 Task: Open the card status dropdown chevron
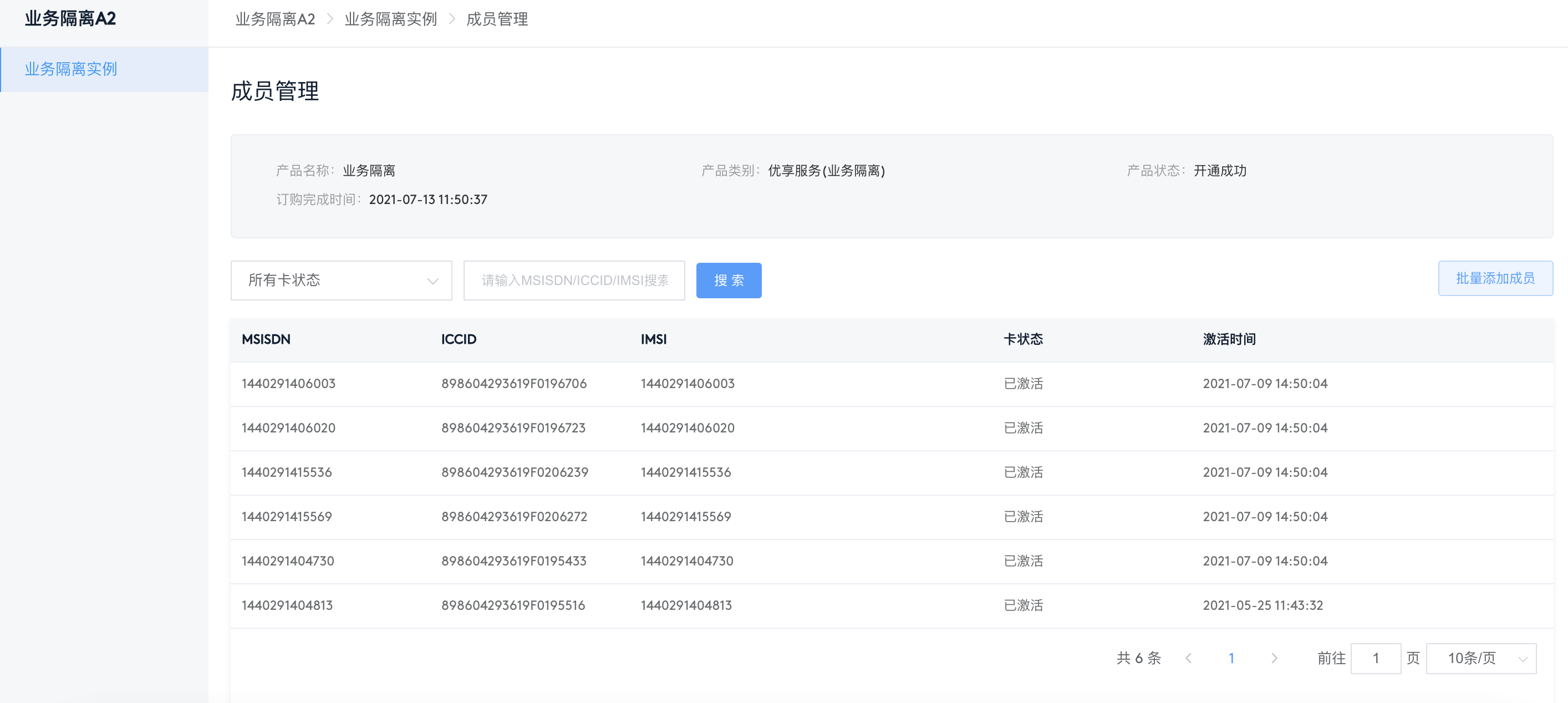pos(433,281)
